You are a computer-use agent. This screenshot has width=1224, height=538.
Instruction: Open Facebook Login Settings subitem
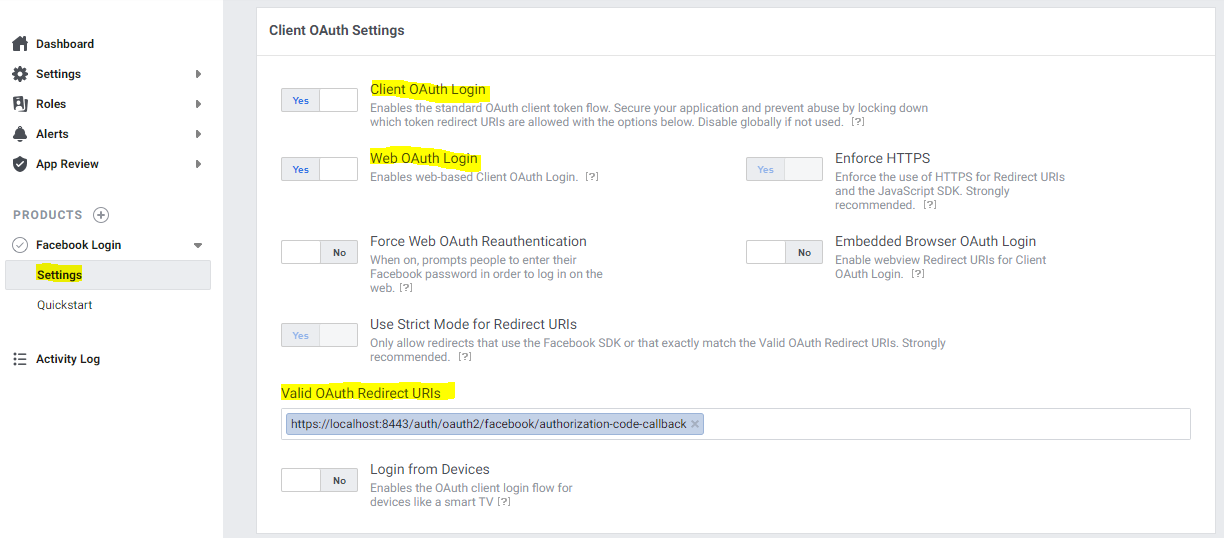point(108,275)
